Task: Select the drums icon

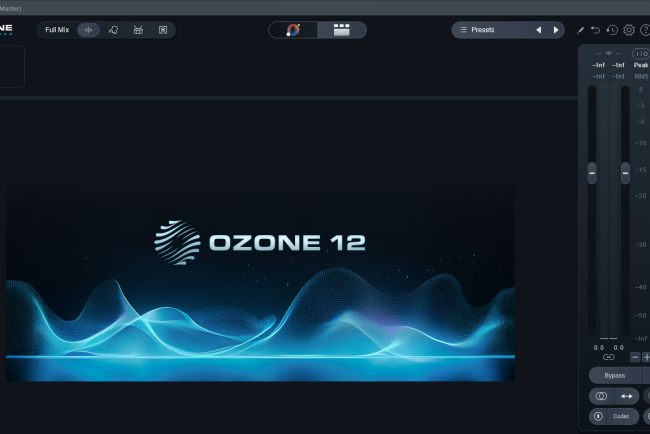Action: coord(138,30)
